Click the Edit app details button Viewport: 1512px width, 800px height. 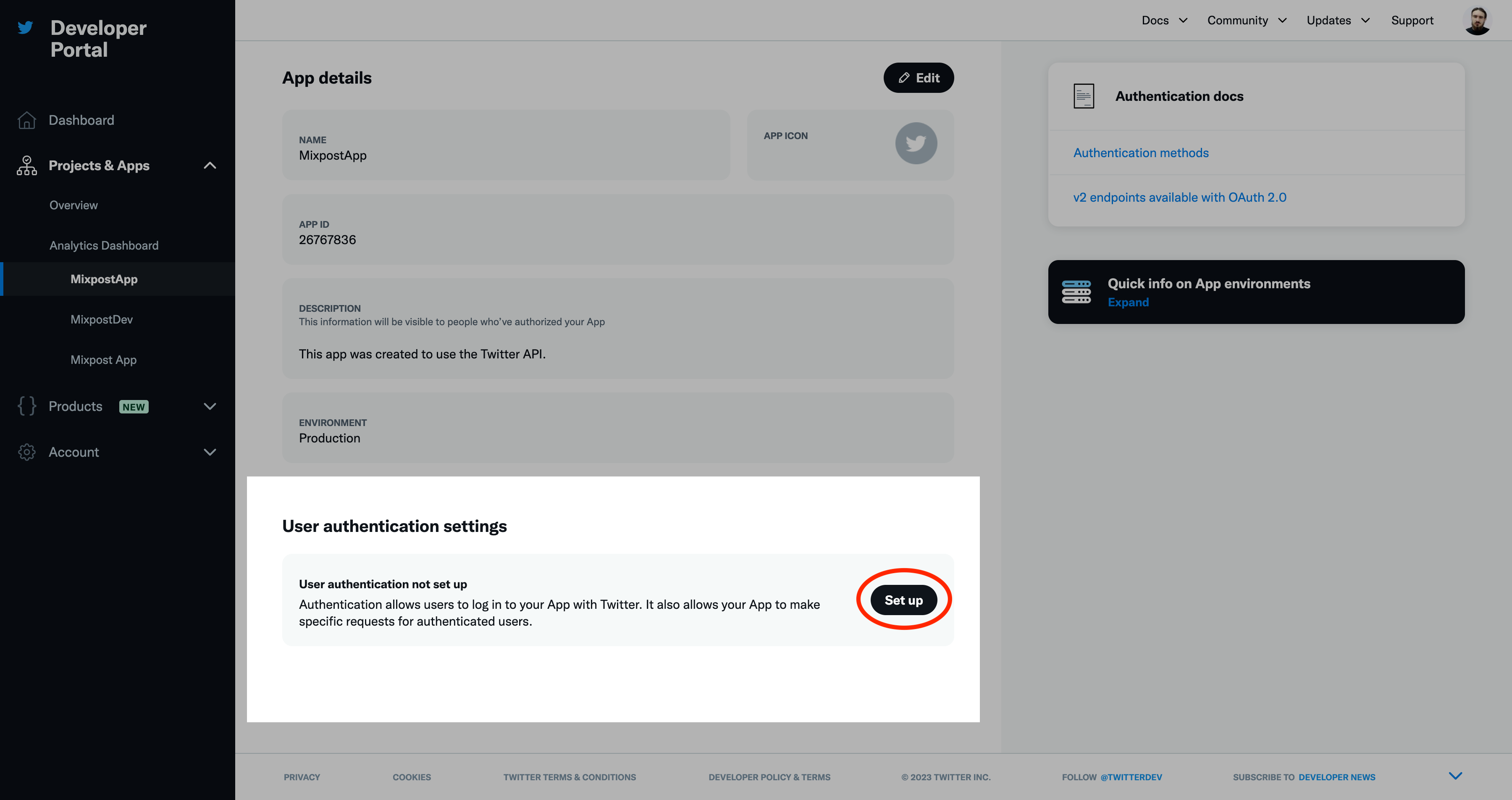click(x=918, y=77)
